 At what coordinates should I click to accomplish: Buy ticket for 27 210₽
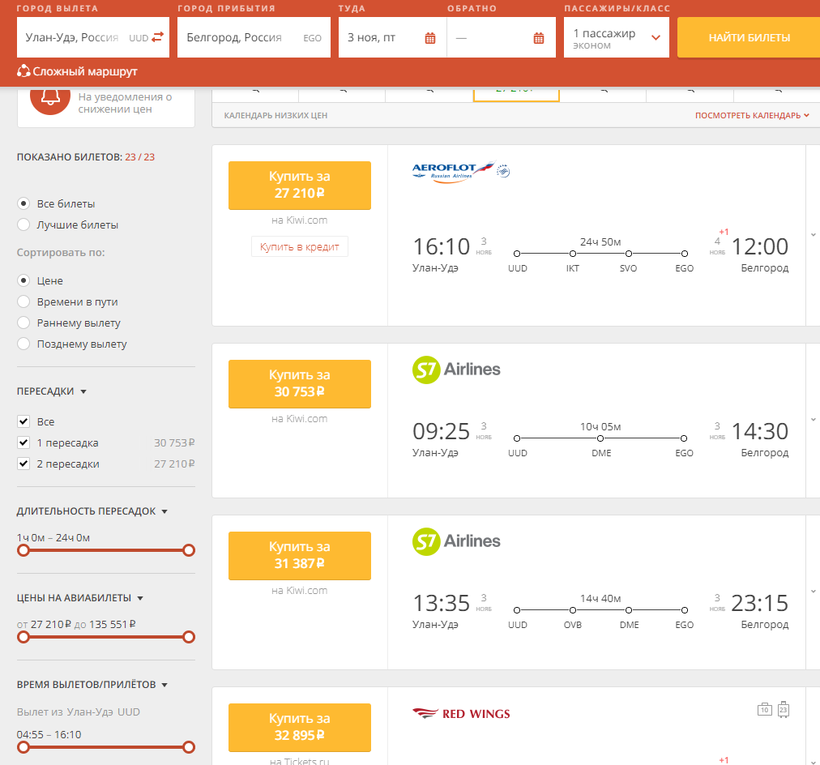(300, 185)
